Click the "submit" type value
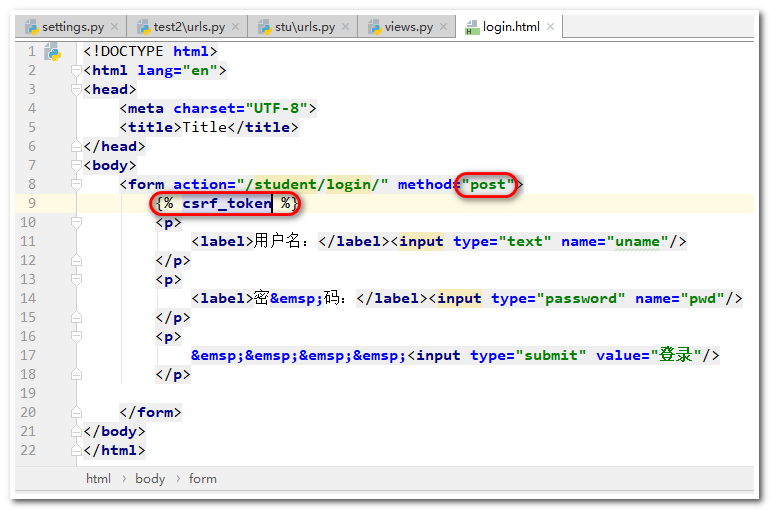Image resolution: width=770 pixels, height=510 pixels. coord(551,355)
